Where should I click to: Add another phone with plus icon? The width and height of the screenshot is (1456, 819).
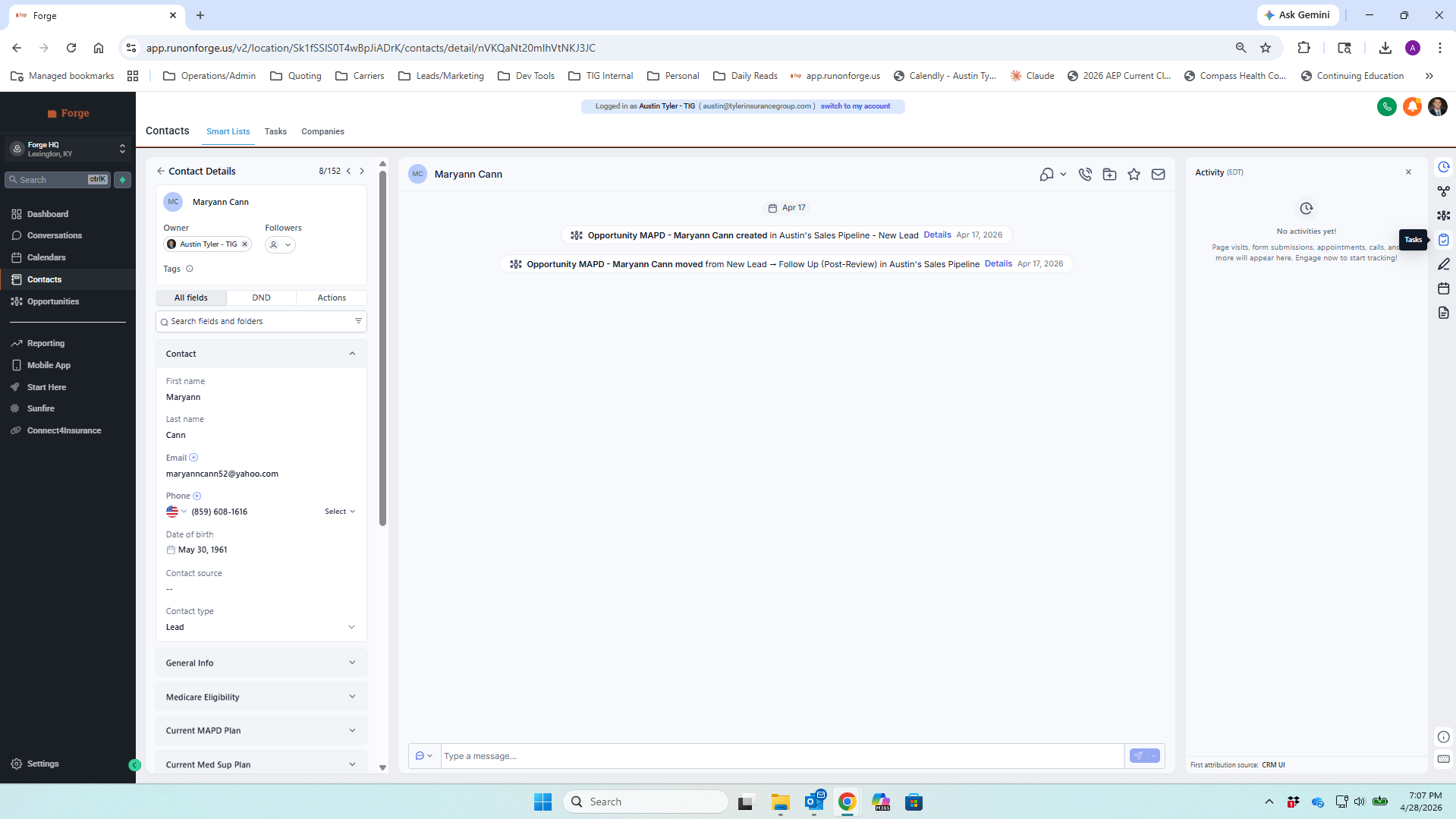pos(197,496)
